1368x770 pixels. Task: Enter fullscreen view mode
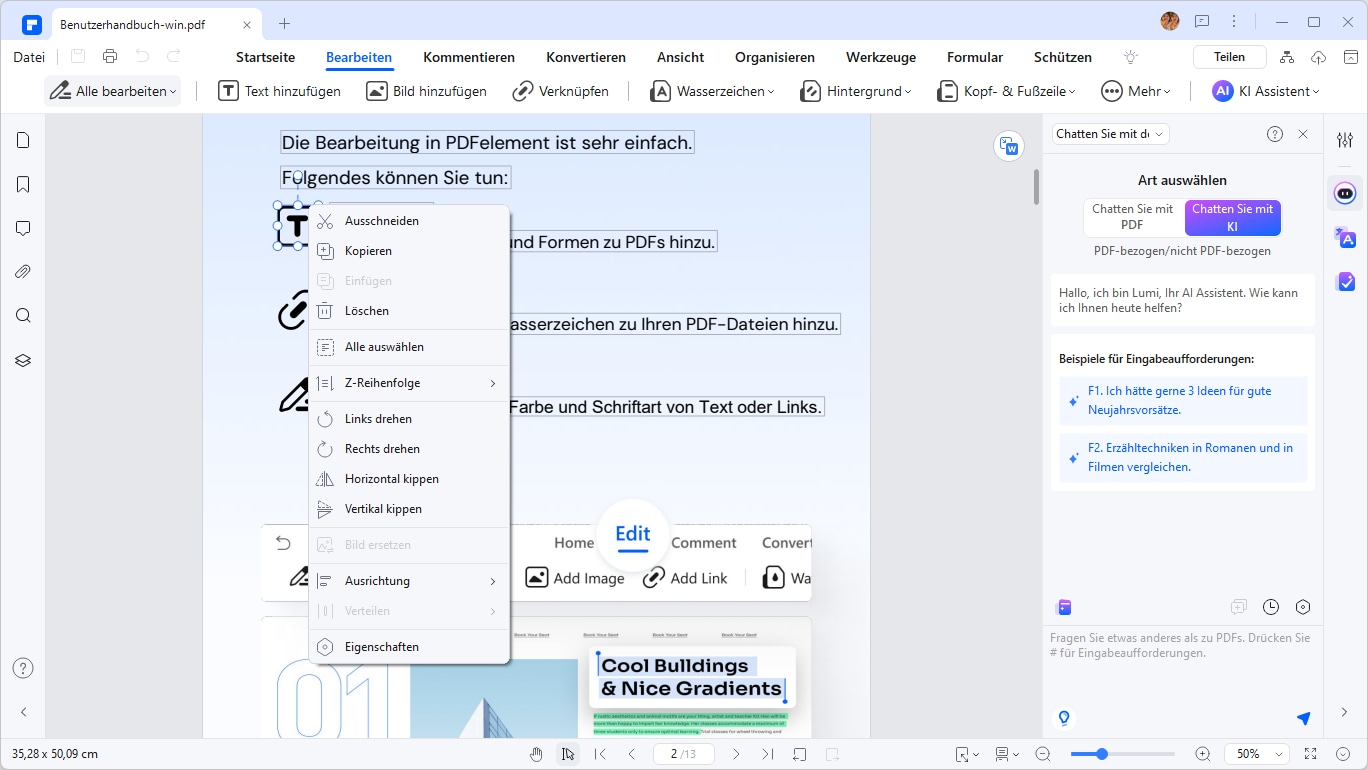(1311, 754)
